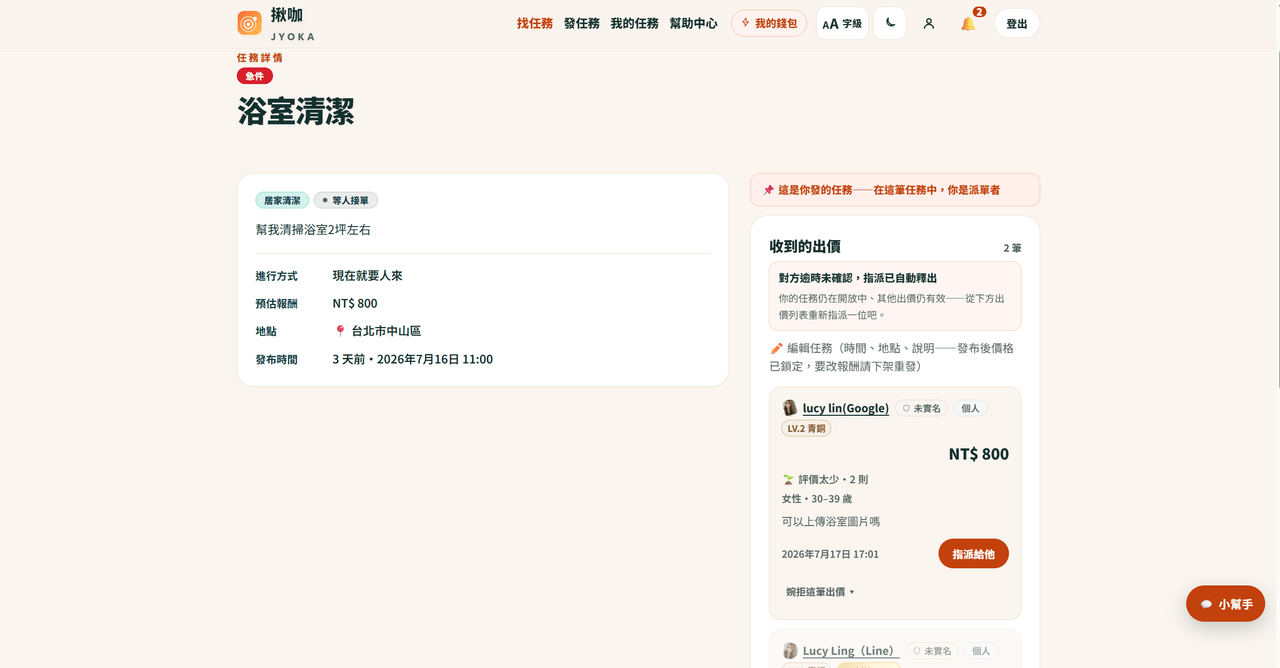Click the 登出 logout button
Viewport: 1280px width, 668px height.
click(1017, 23)
